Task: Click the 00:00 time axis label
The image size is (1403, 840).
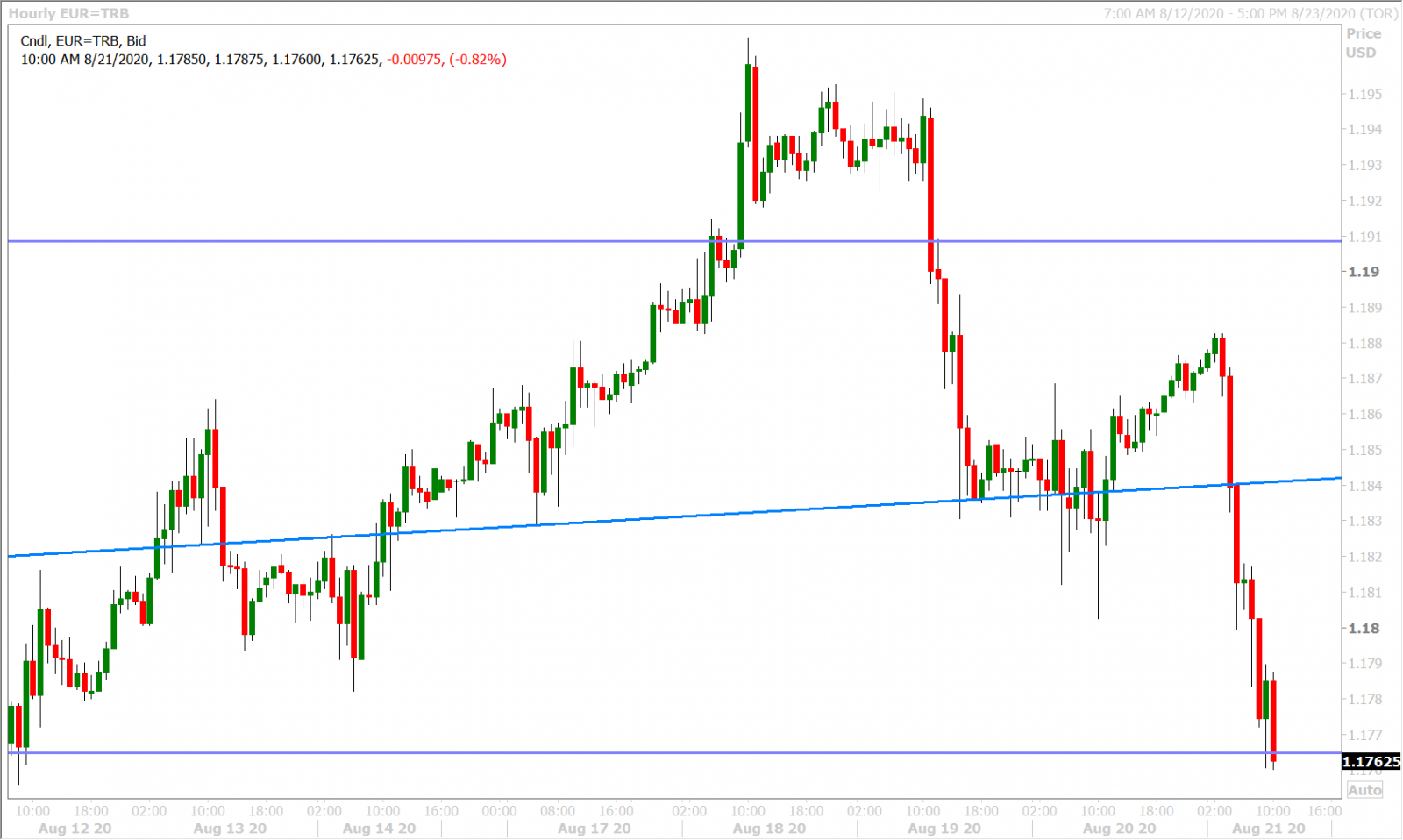Action: (x=499, y=811)
